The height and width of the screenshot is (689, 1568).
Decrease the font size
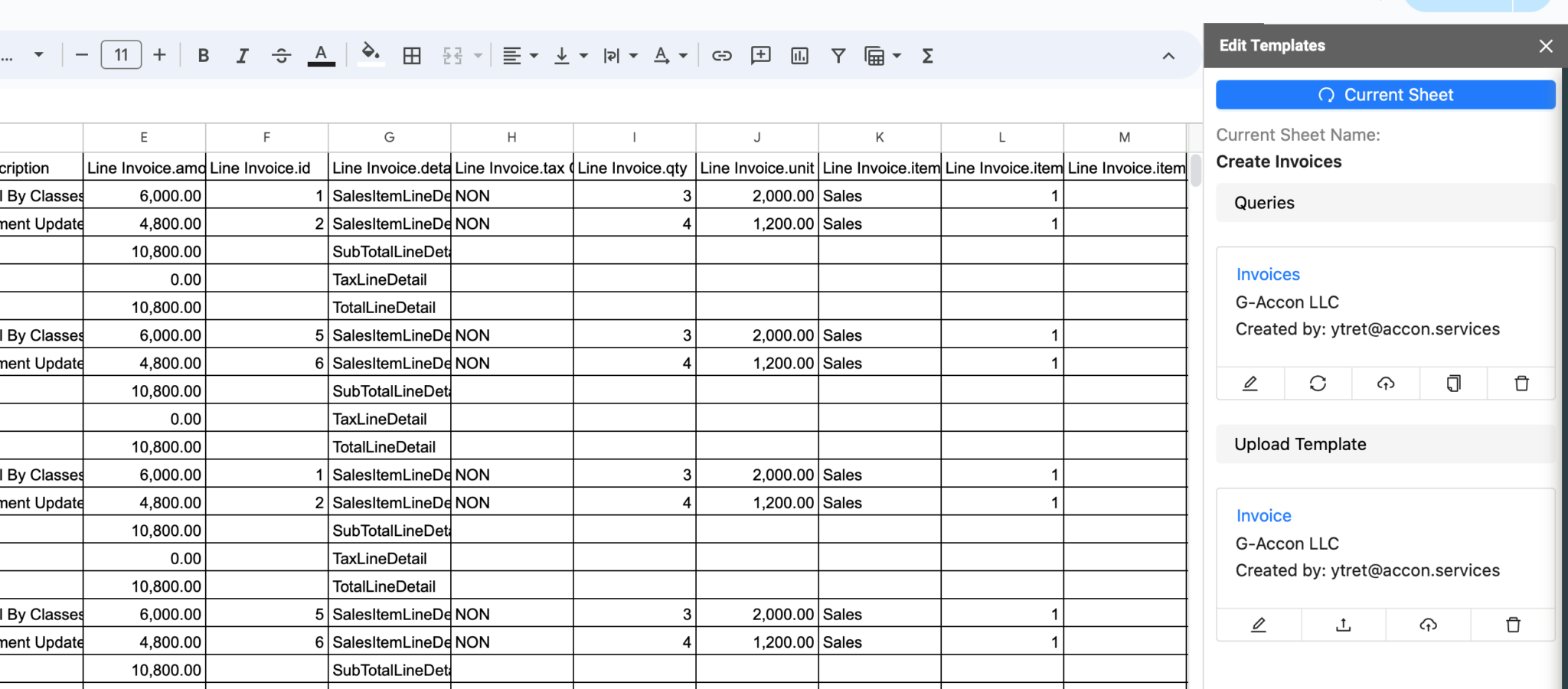(82, 55)
